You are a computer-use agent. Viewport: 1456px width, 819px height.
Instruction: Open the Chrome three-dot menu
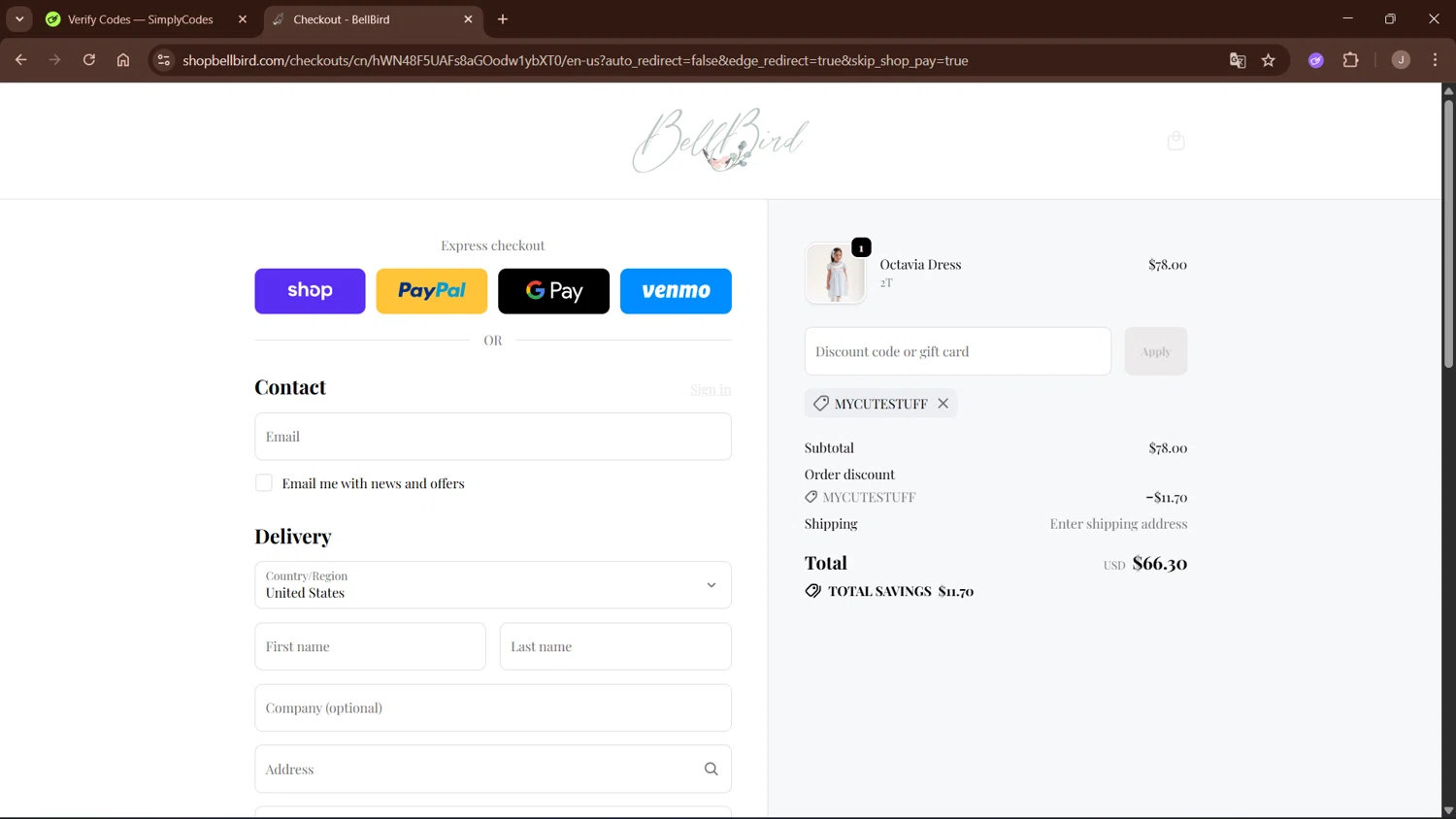(x=1435, y=60)
